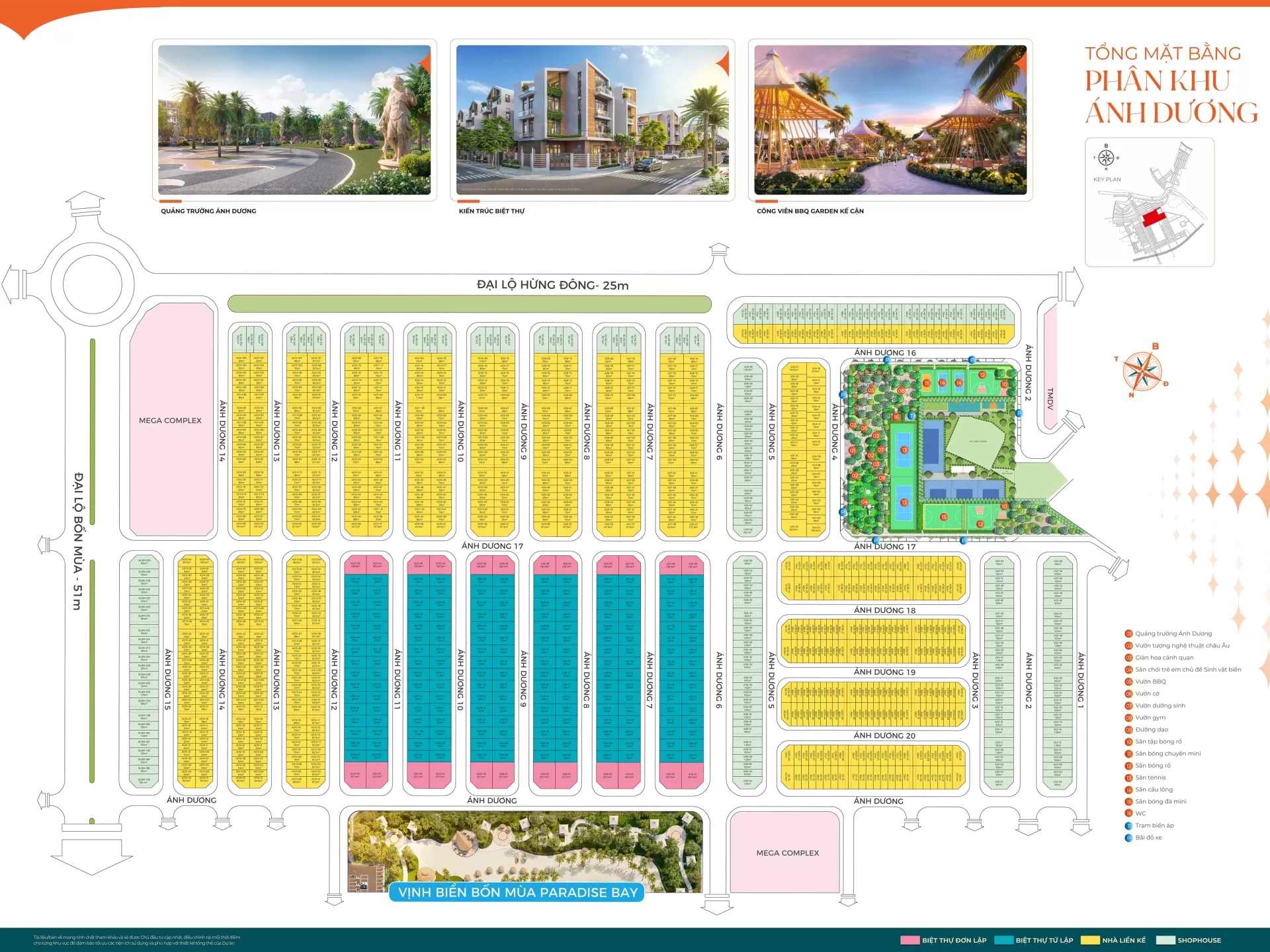Click marker 08 gym garden on park map
Viewport: 1270px width, 952px height.
(x=901, y=391)
